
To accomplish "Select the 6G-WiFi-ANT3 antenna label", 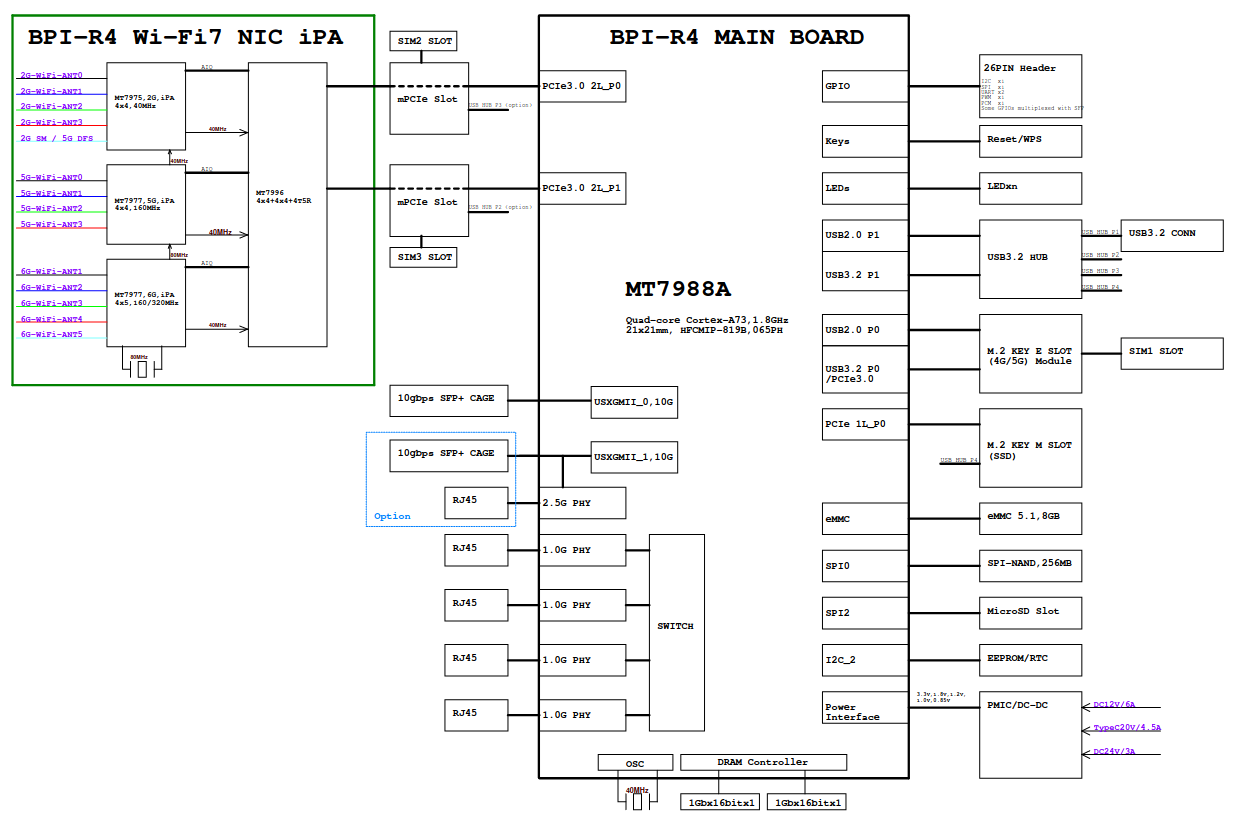I will tap(51, 303).
